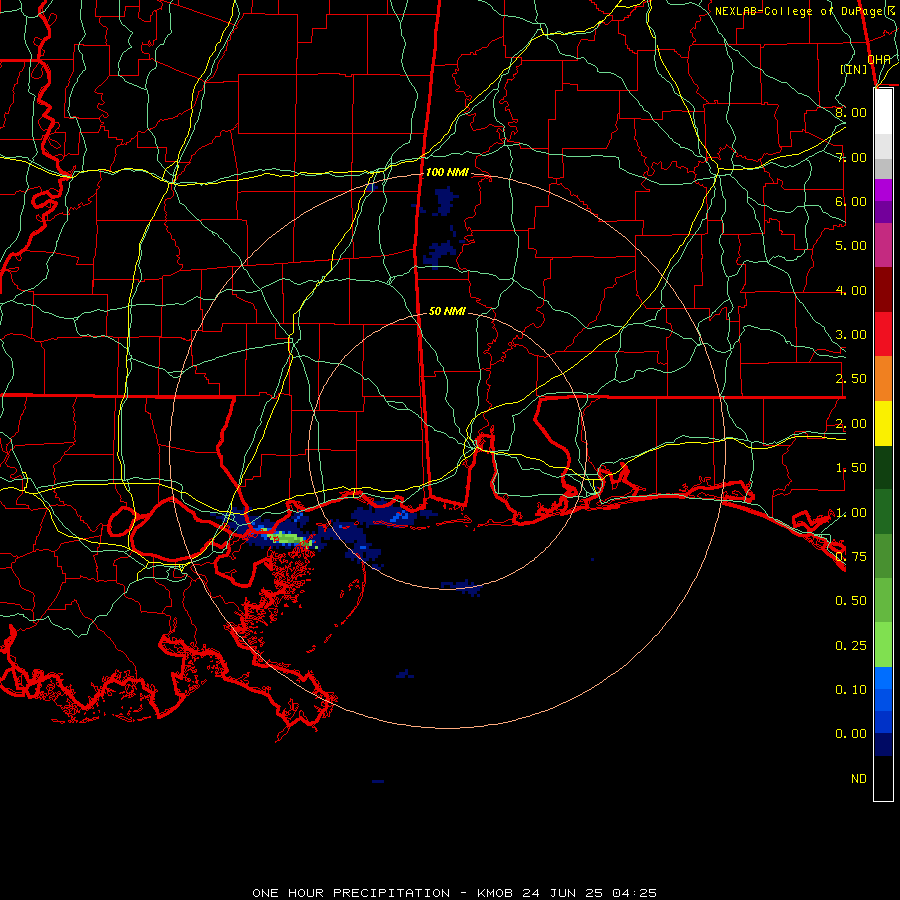Pick the black ND swatch in legend

click(x=883, y=778)
